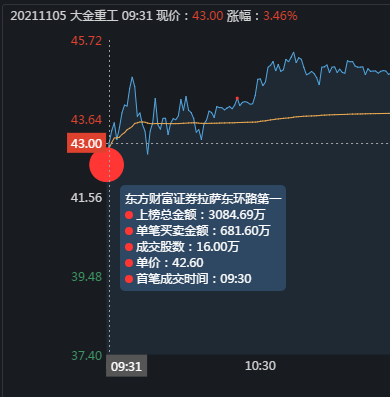The width and height of the screenshot is (390, 397).
Task: Click the 37.40 bottom price axis label
Action: (x=86, y=355)
